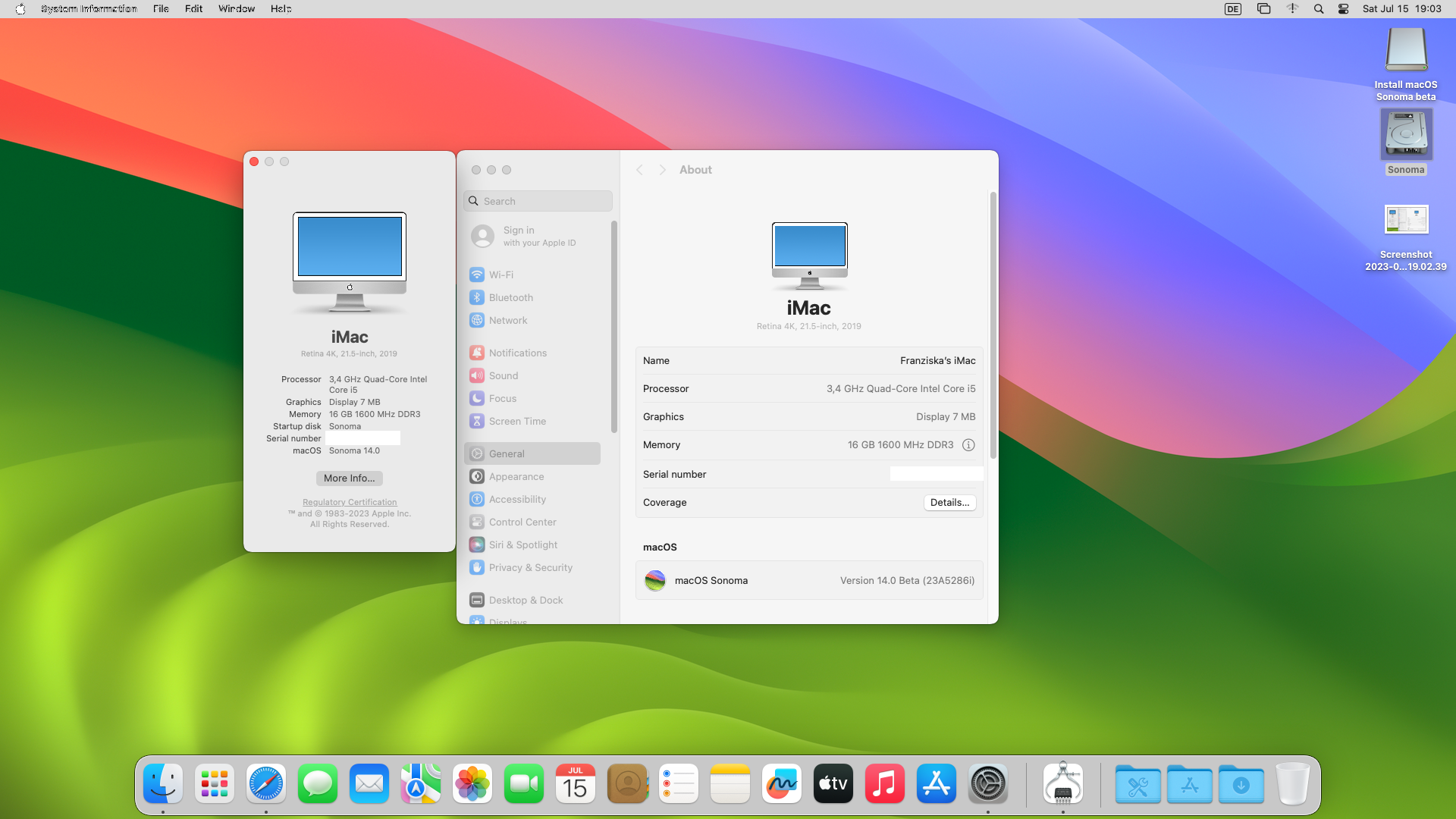Select Bluetooth in the settings sidebar
1456x819 pixels.
click(510, 297)
